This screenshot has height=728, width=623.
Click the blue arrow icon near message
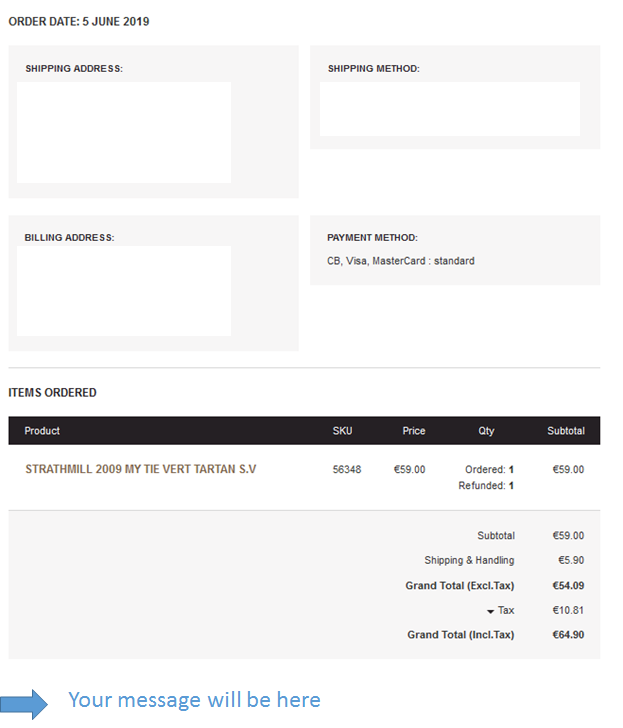tap(24, 704)
